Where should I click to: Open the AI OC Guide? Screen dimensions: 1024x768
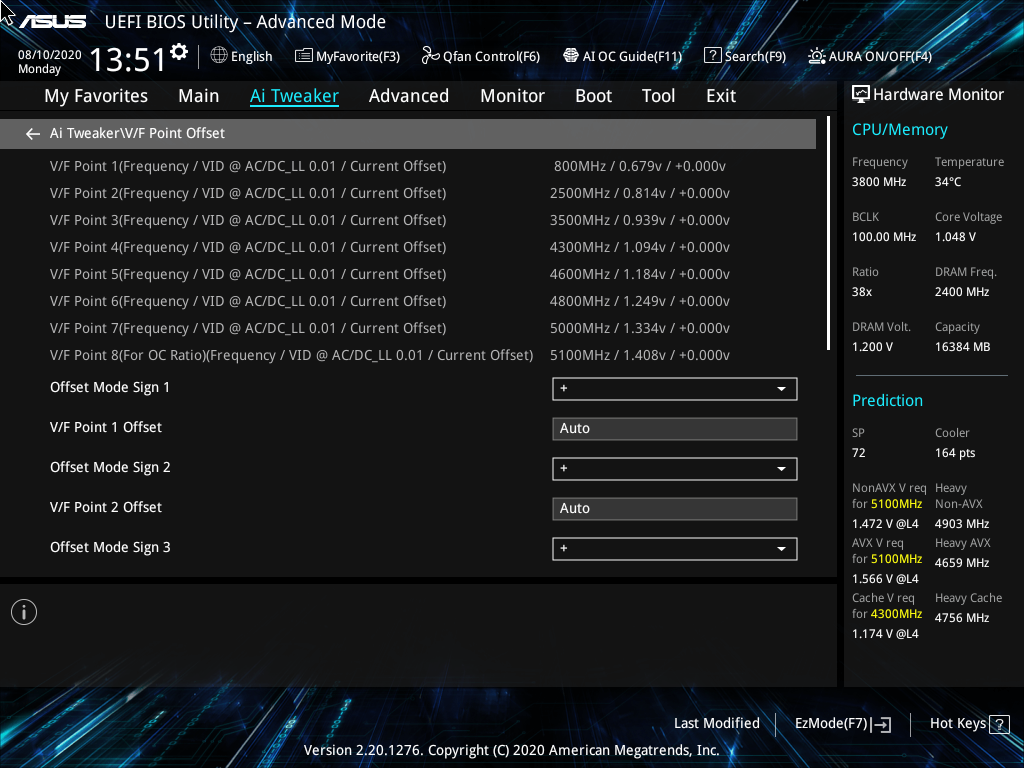(x=623, y=56)
